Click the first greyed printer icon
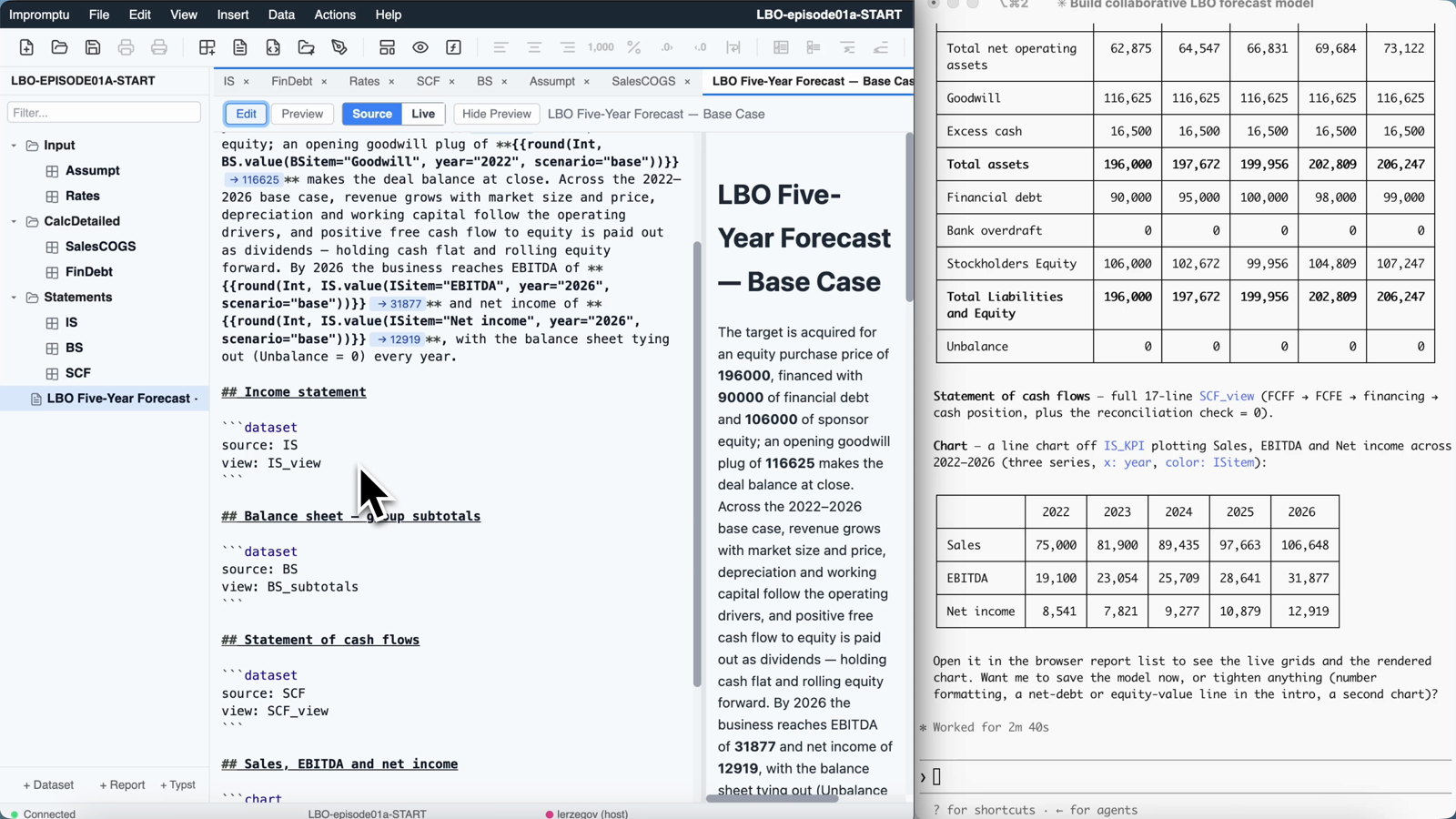The width and height of the screenshot is (1456, 819). point(126,47)
